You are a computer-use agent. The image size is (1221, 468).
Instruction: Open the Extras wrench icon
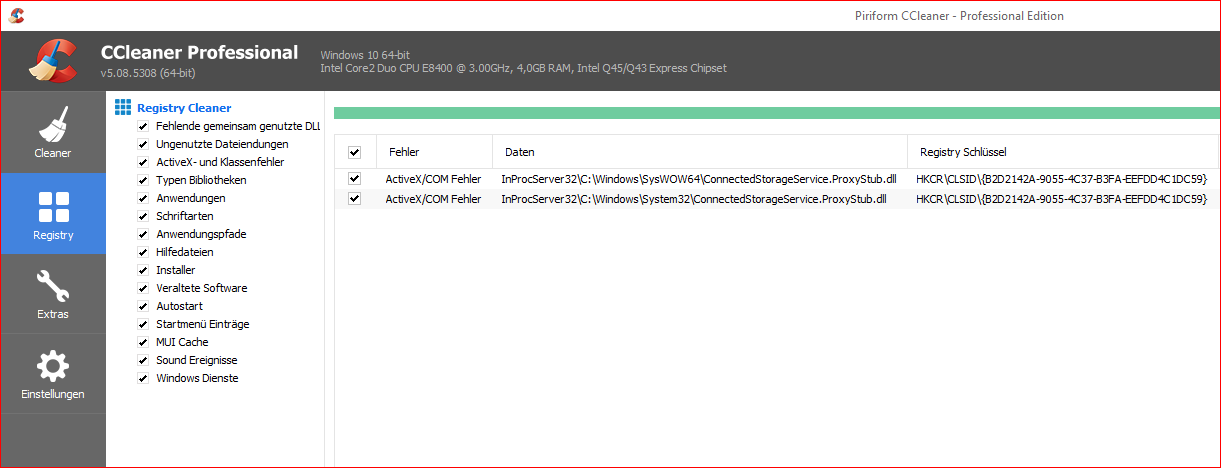[53, 286]
